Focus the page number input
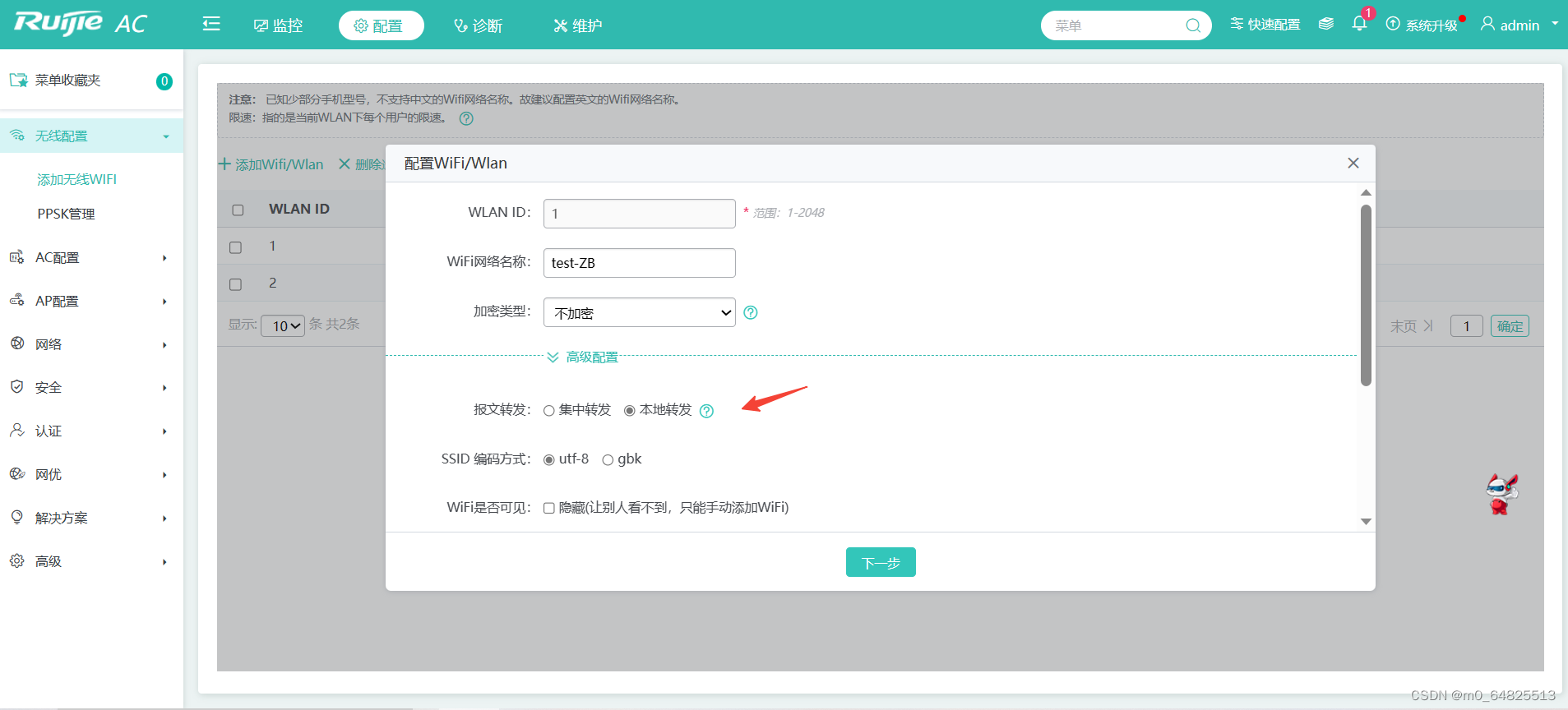The height and width of the screenshot is (710, 1568). [x=1467, y=326]
